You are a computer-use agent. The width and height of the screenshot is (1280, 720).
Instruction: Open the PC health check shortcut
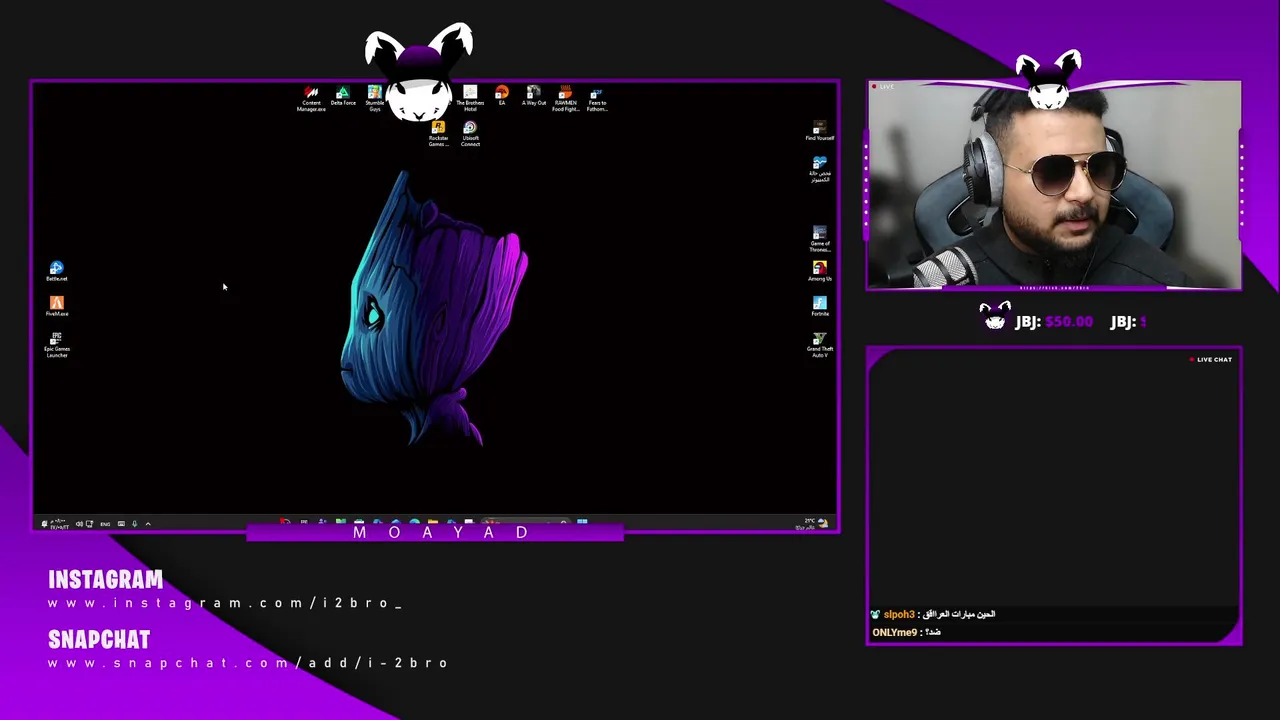(x=819, y=169)
